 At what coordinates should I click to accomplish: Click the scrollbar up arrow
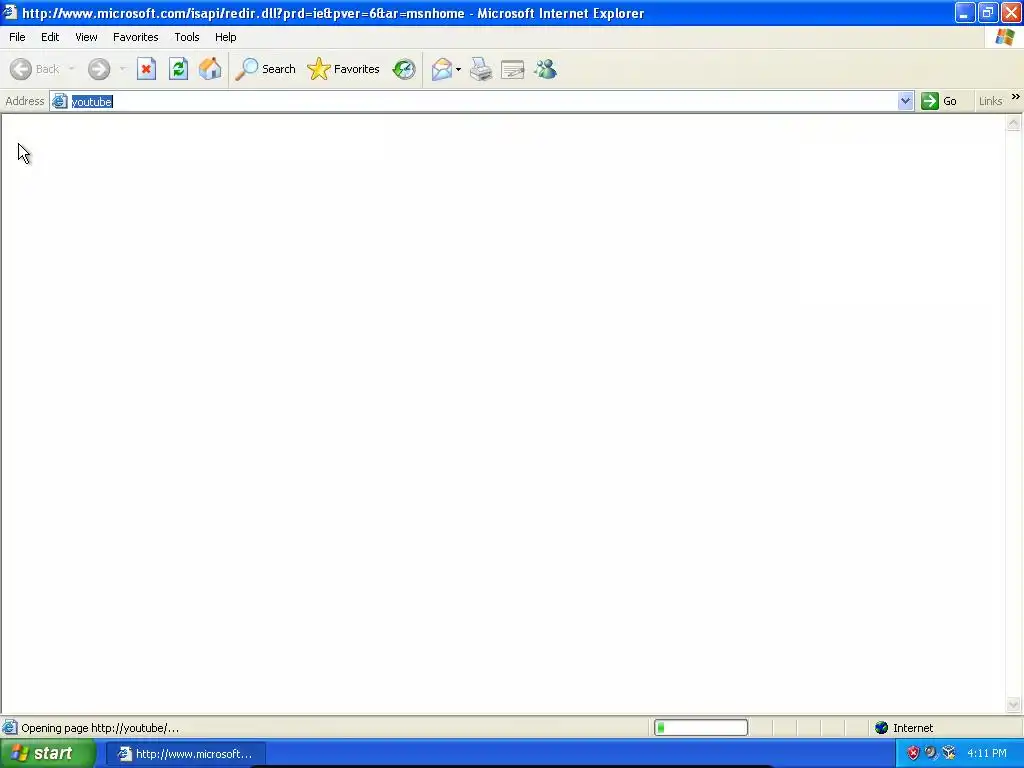click(1014, 123)
